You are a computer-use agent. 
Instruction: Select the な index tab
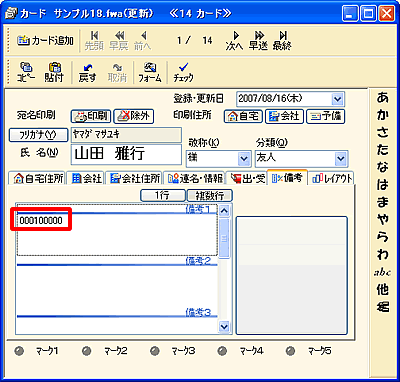pyautogui.click(x=383, y=167)
